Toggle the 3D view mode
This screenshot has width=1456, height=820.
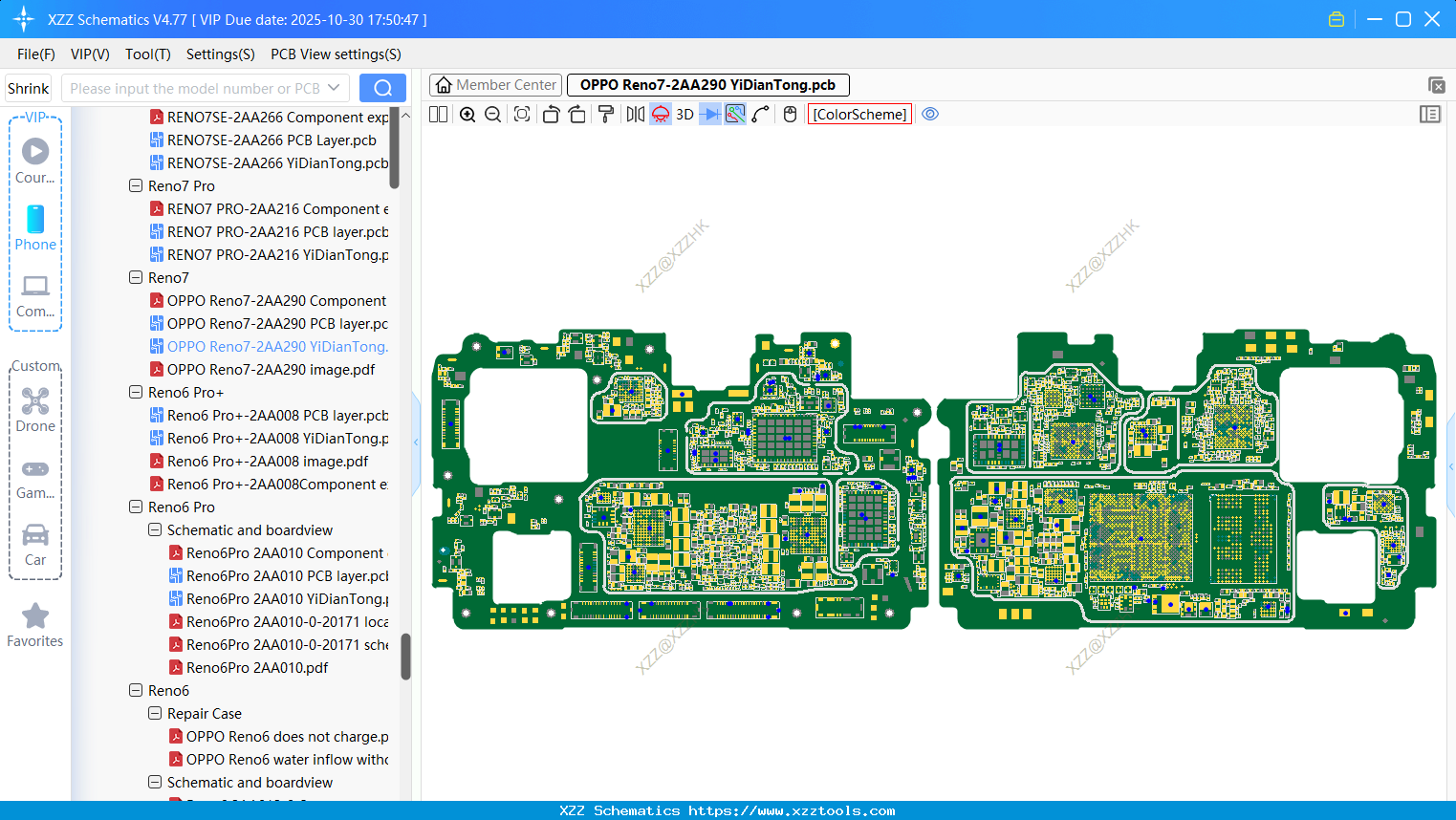pyautogui.click(x=685, y=114)
